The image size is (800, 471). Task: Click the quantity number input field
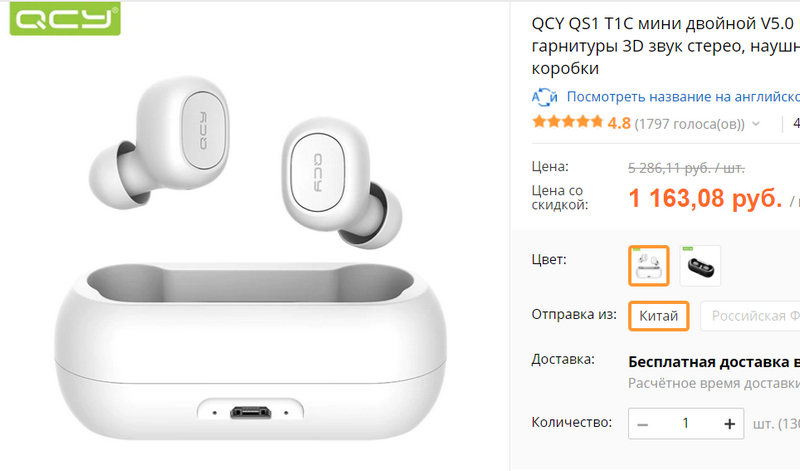pos(686,424)
